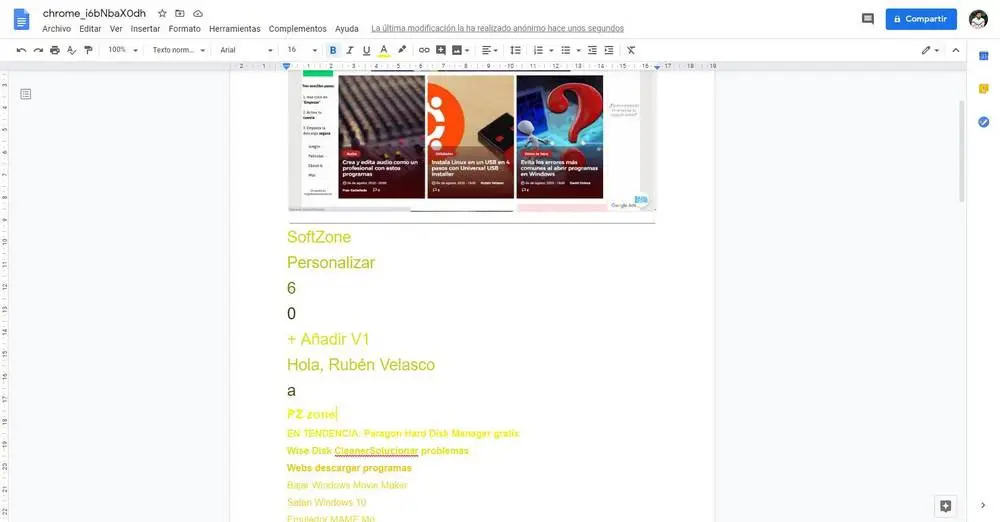Redo the last action
1000x522 pixels.
click(38, 50)
